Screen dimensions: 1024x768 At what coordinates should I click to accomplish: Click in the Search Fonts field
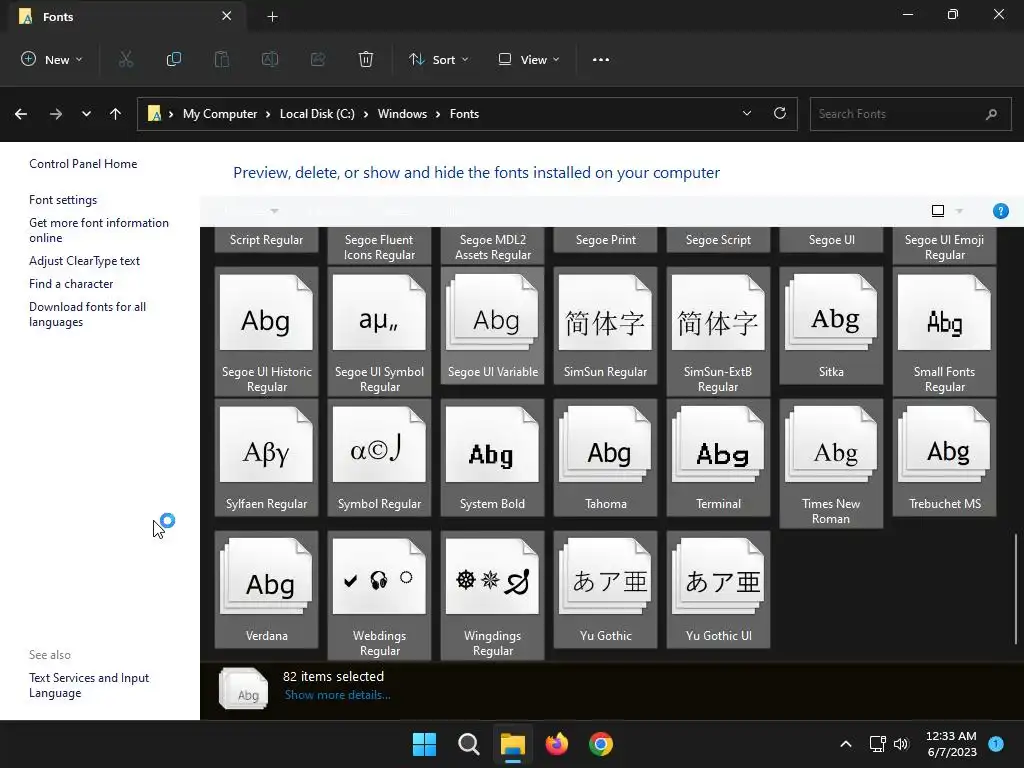point(910,114)
